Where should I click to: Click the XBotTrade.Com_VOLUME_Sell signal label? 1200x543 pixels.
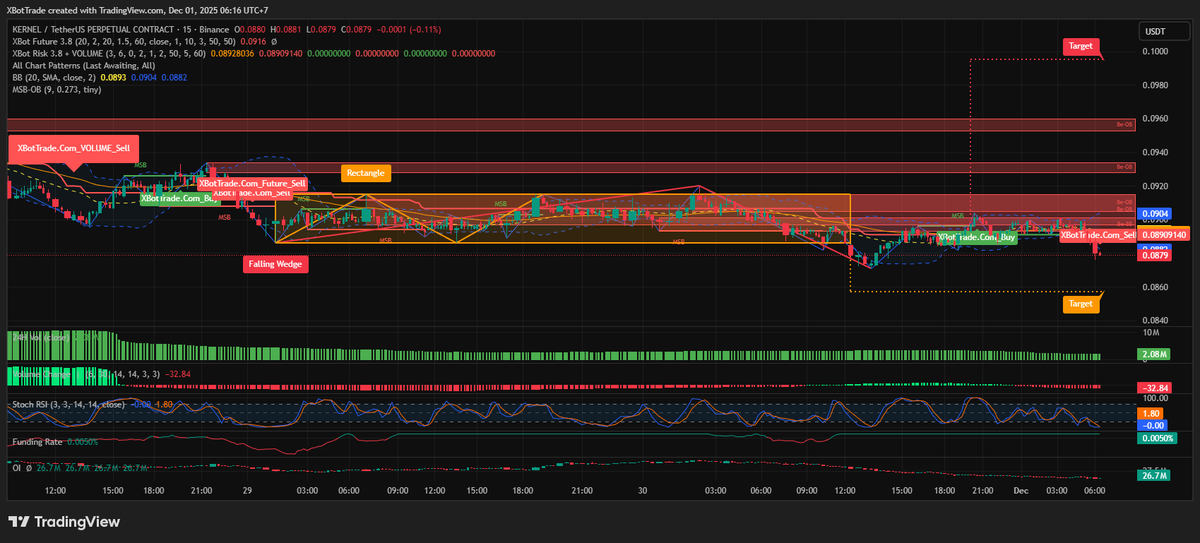(73, 148)
